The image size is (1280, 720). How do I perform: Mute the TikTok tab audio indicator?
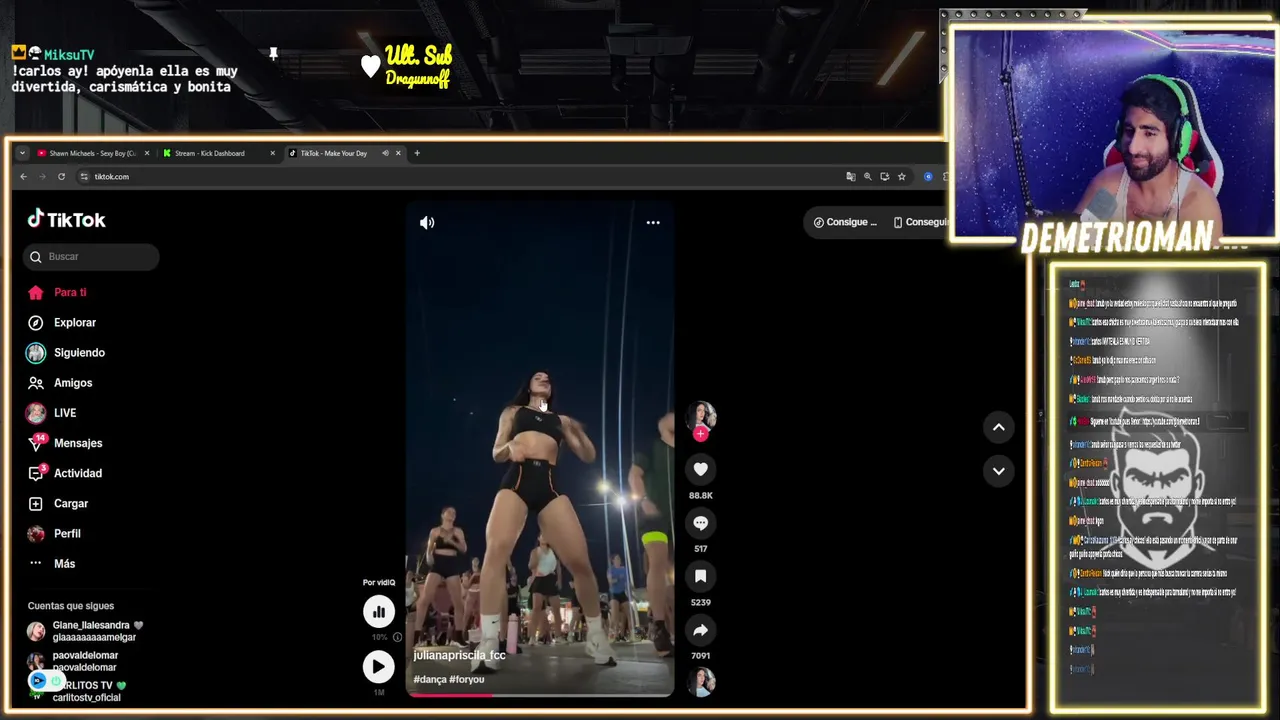click(x=385, y=153)
